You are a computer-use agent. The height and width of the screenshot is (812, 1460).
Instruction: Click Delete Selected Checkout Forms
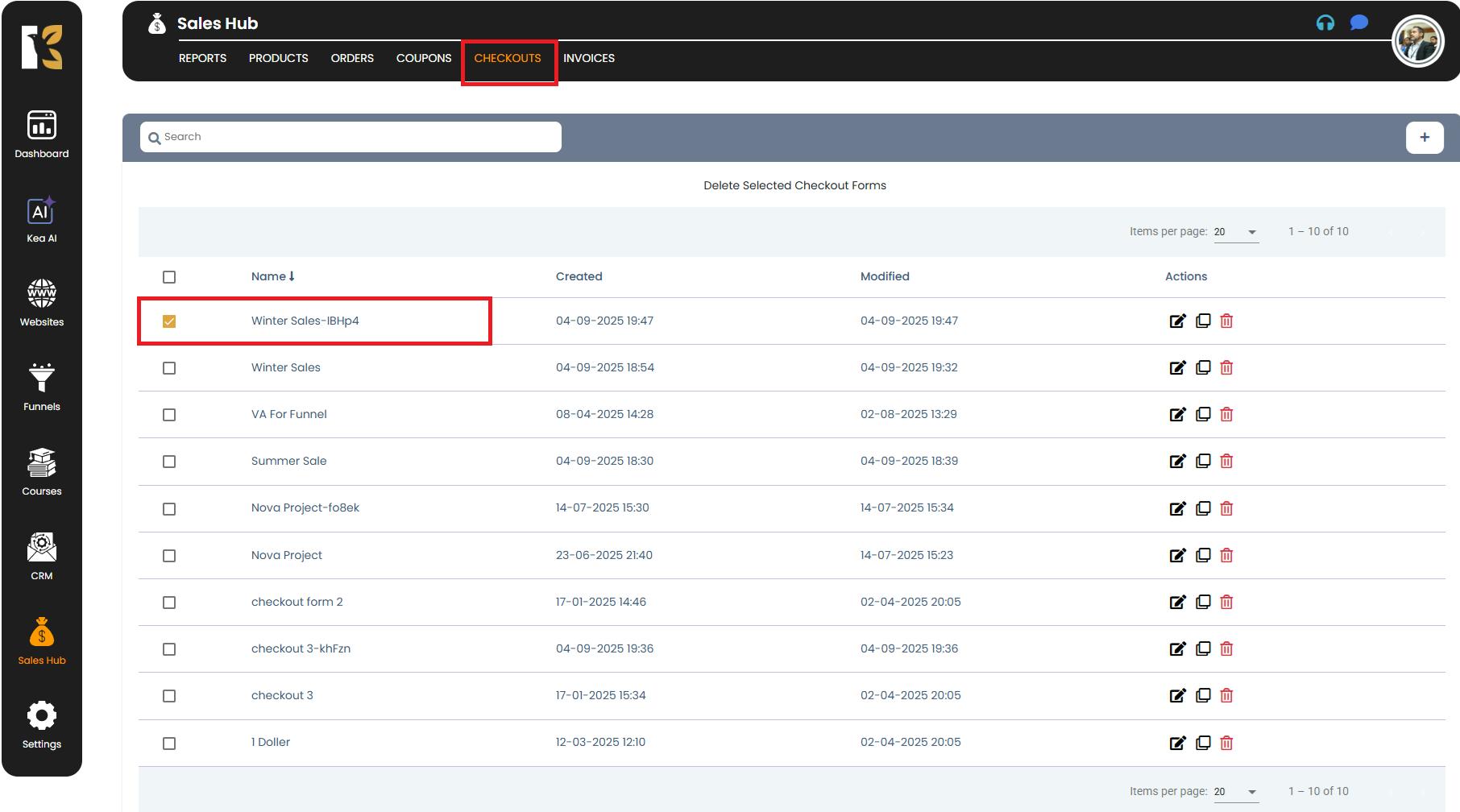tap(794, 185)
